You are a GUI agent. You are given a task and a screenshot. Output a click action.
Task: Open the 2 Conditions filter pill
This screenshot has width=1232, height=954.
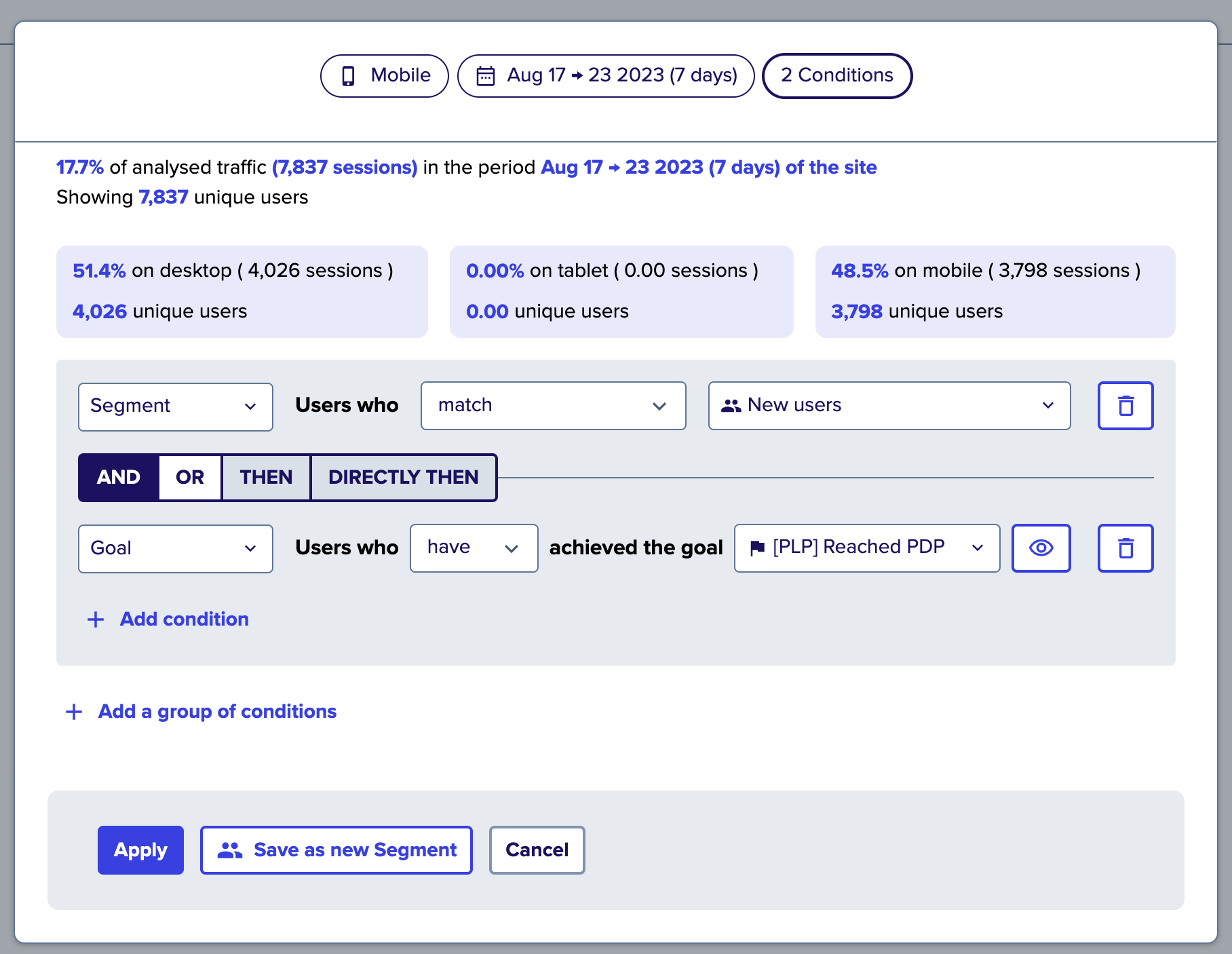(837, 76)
